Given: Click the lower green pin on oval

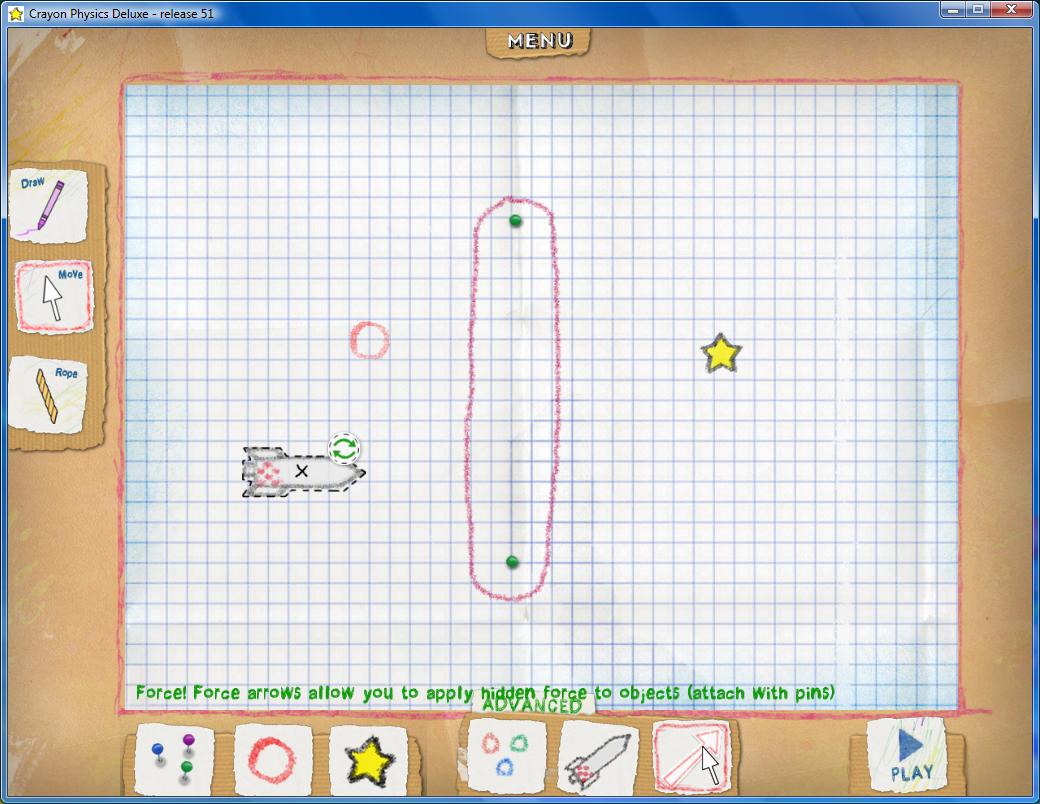Looking at the screenshot, I should click(x=512, y=562).
